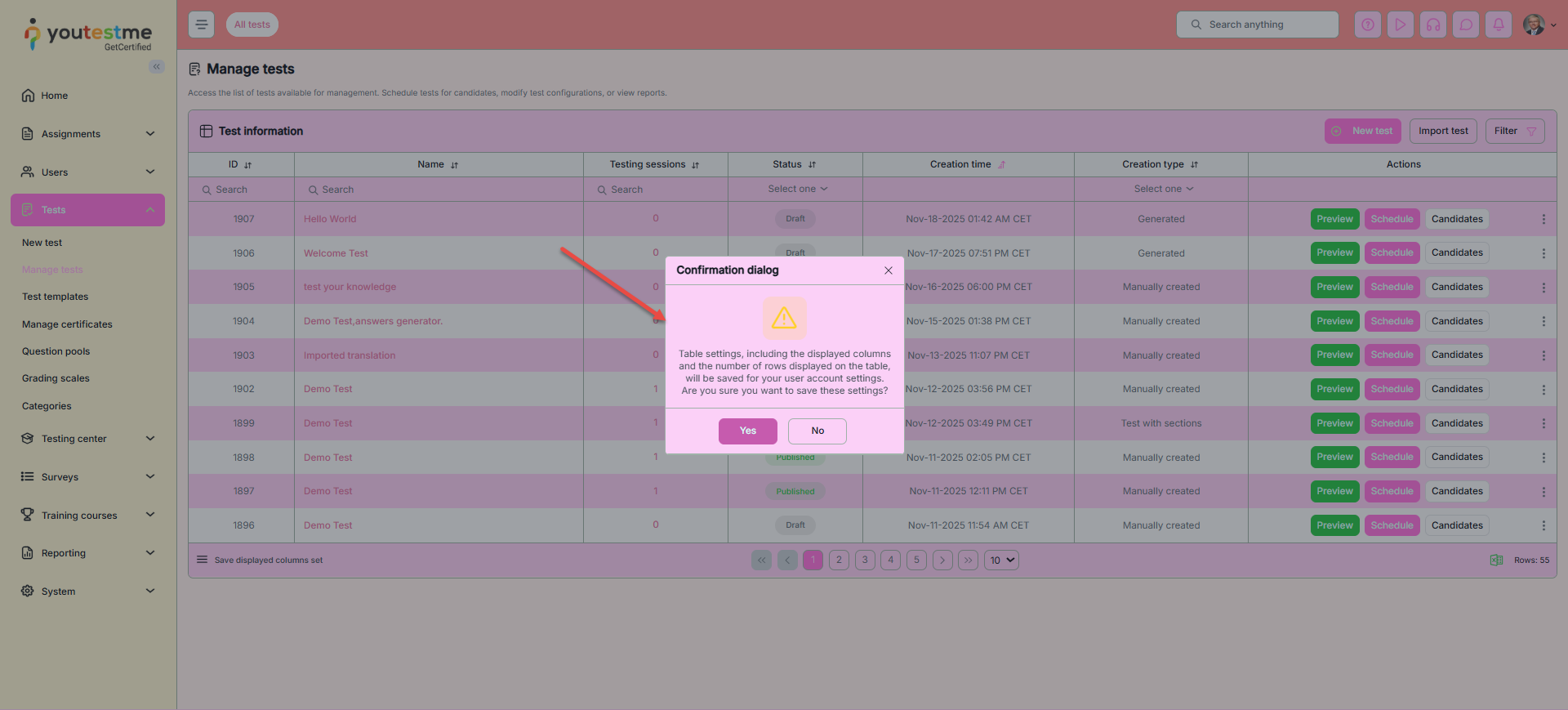Screen dimensions: 1568x710
Task: Go to page 3 in pagination
Action: click(865, 560)
